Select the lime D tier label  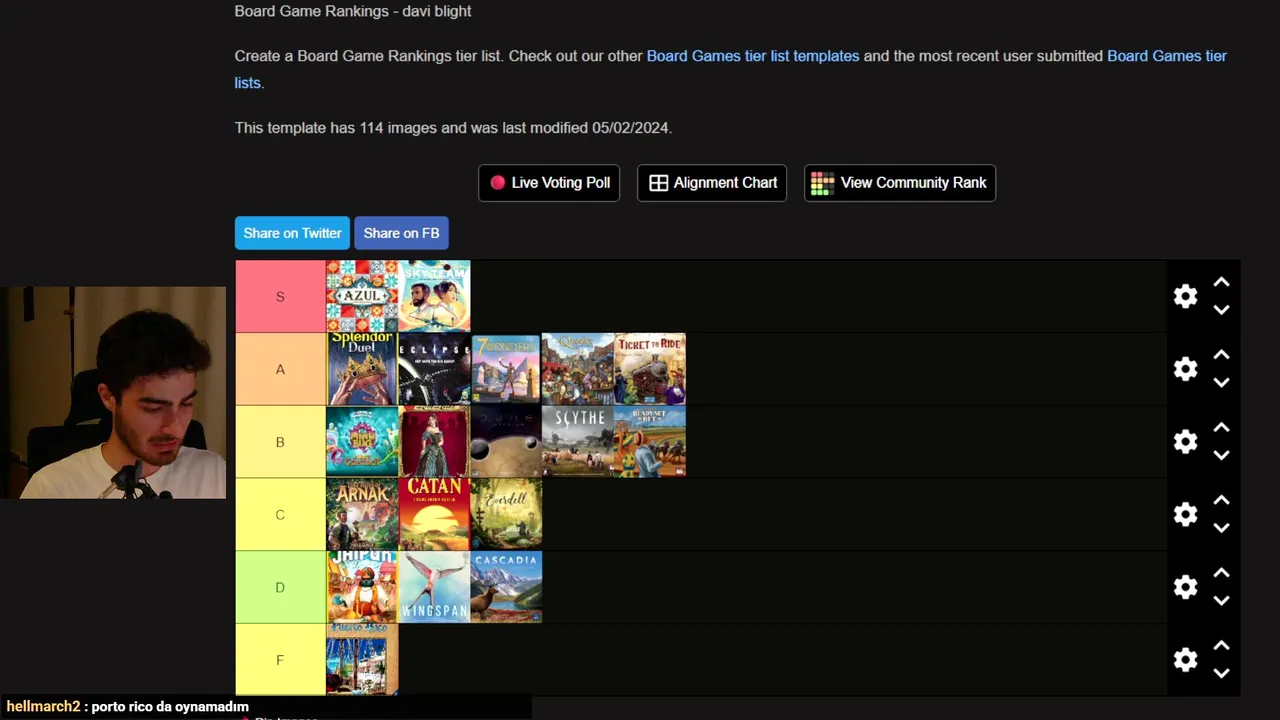point(280,587)
